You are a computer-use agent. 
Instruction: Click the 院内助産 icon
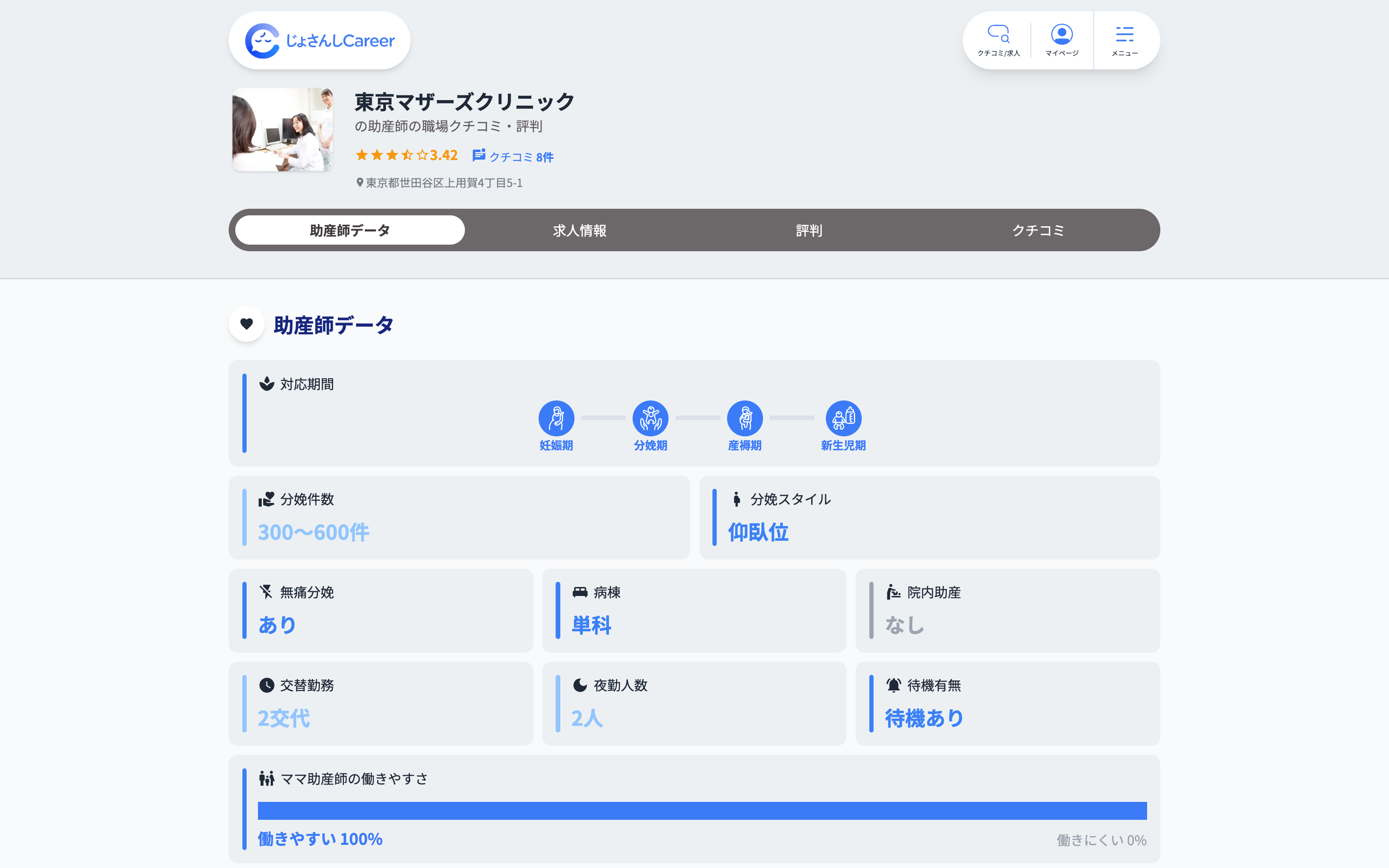point(893,592)
